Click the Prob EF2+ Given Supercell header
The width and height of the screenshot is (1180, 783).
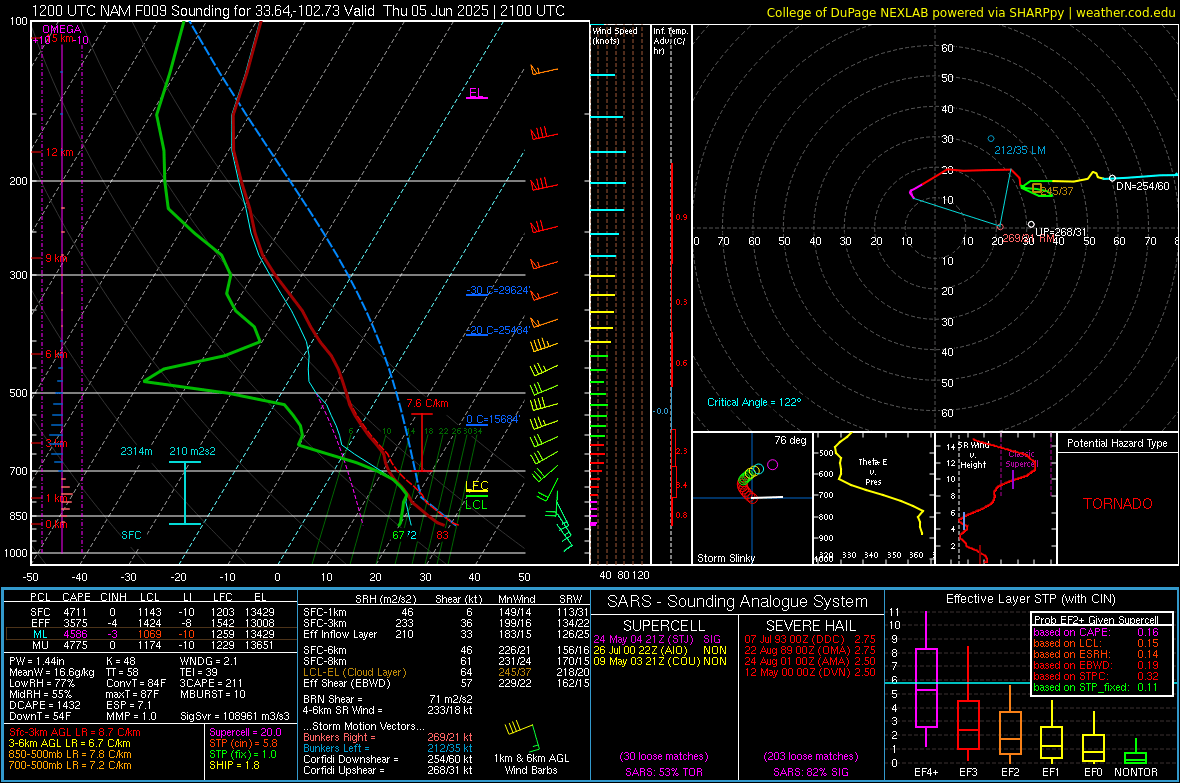tap(1096, 620)
